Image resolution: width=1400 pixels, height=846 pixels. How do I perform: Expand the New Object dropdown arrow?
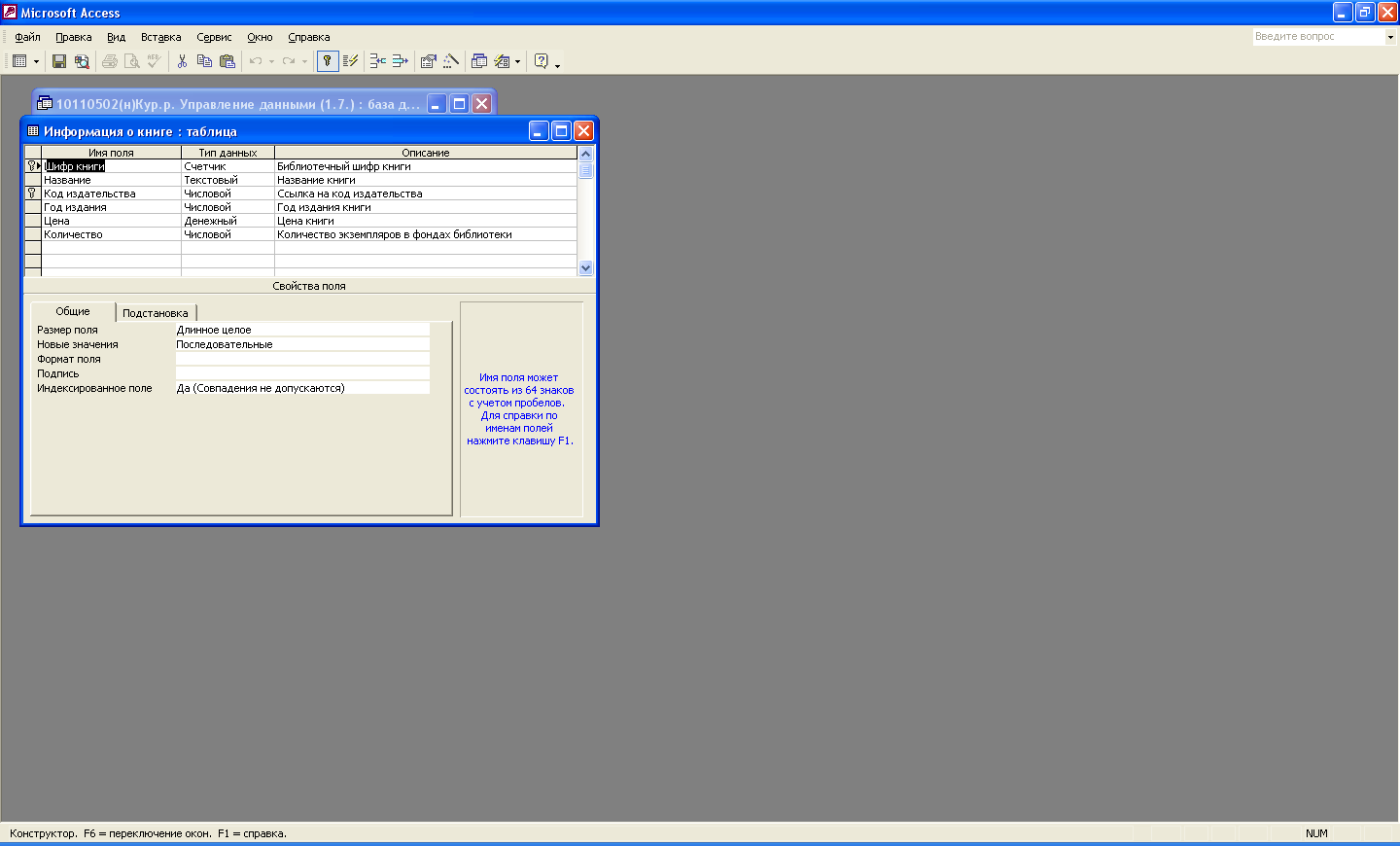tap(517, 61)
